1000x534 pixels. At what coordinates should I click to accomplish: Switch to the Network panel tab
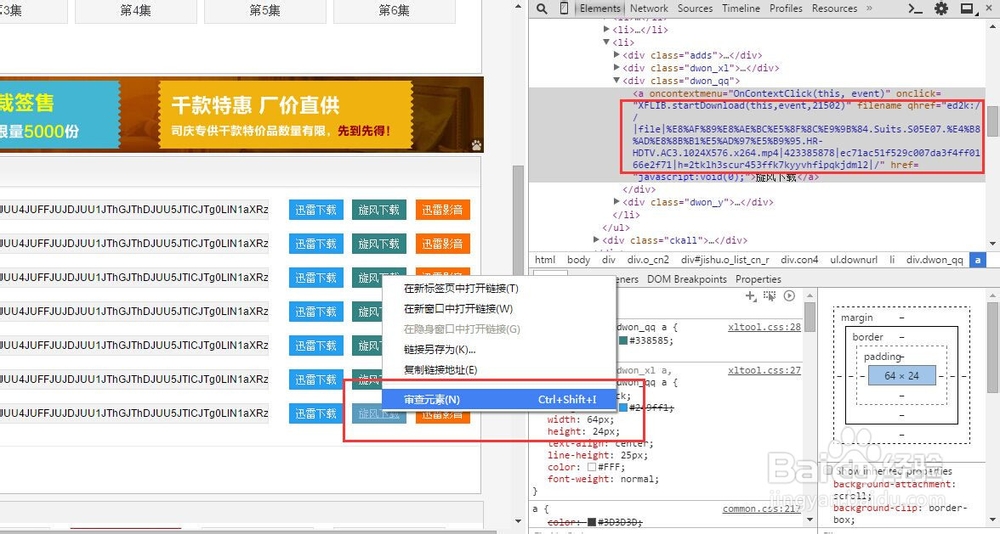(x=649, y=8)
